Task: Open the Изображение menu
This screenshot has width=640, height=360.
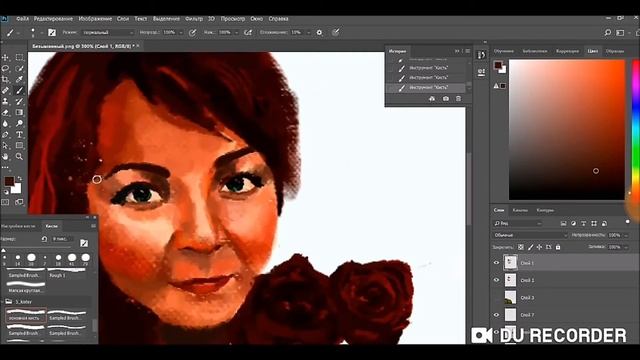Action: (95, 19)
